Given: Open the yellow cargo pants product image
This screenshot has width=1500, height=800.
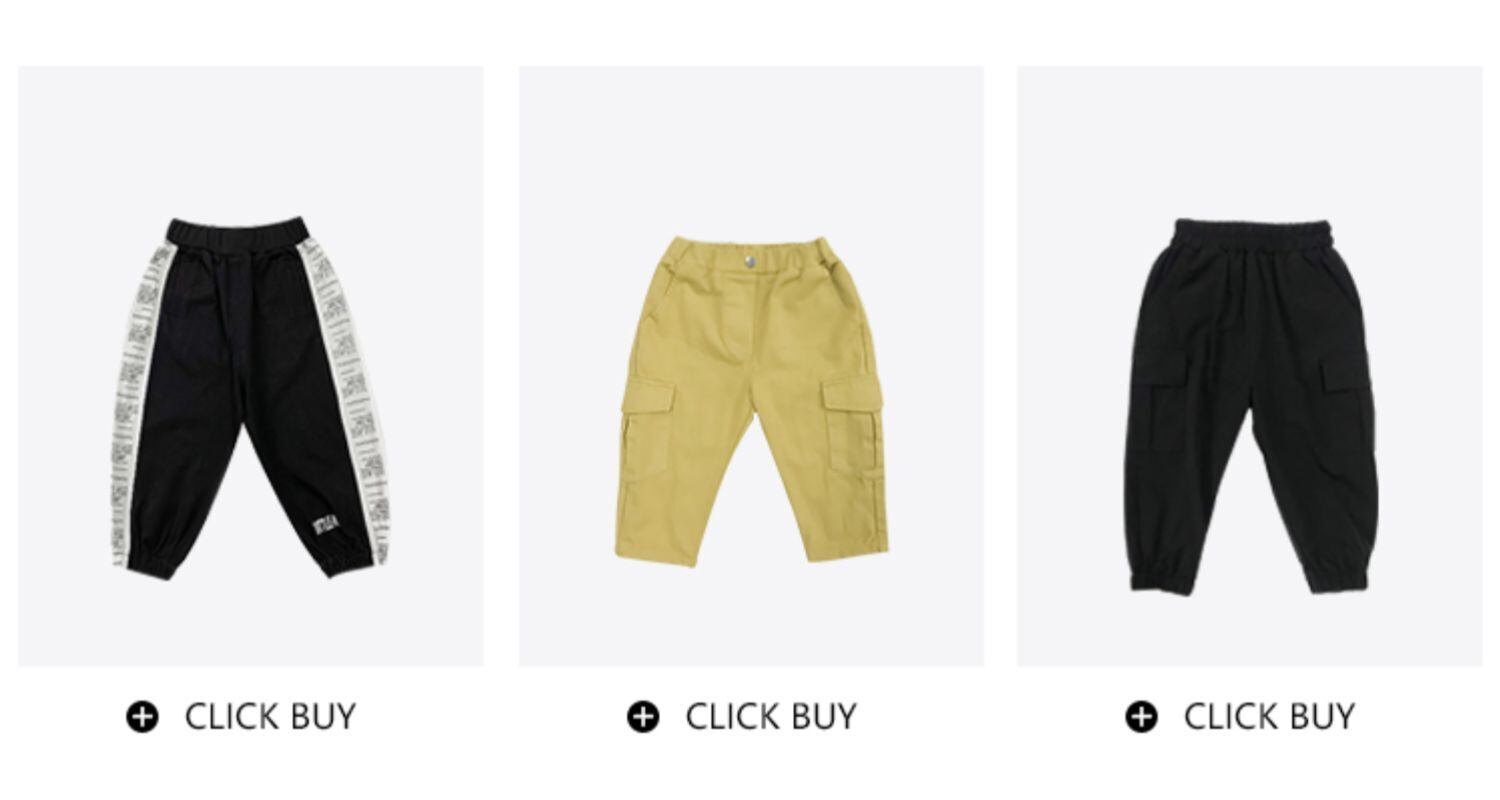Looking at the screenshot, I should pyautogui.click(x=751, y=366).
